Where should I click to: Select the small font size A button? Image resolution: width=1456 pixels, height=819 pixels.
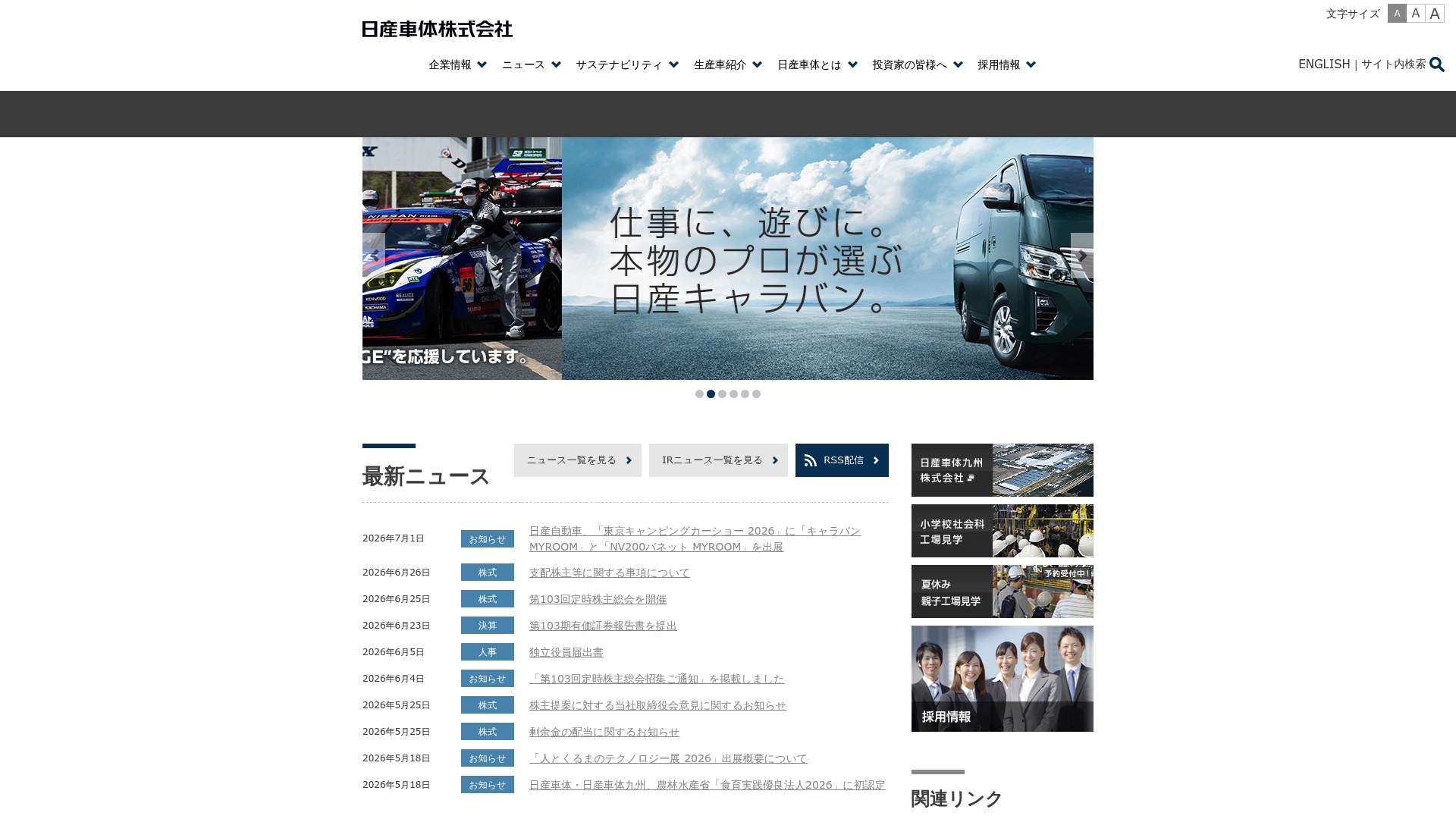[1397, 14]
